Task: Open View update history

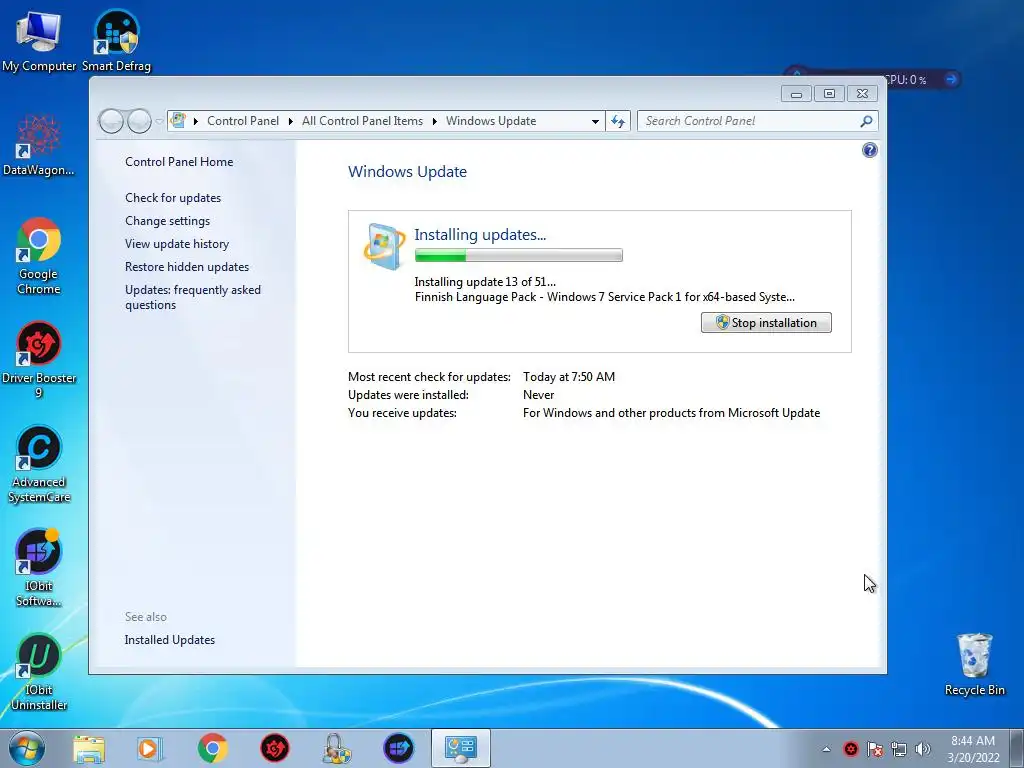Action: tap(177, 244)
